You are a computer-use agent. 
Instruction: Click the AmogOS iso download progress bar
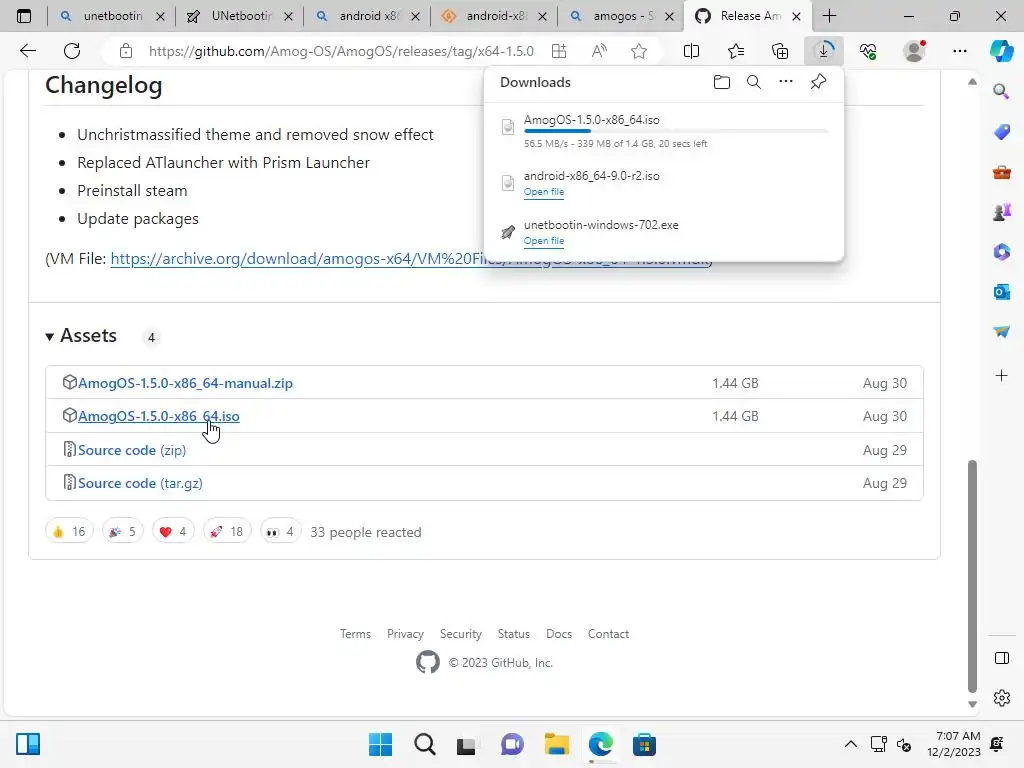coord(675,131)
